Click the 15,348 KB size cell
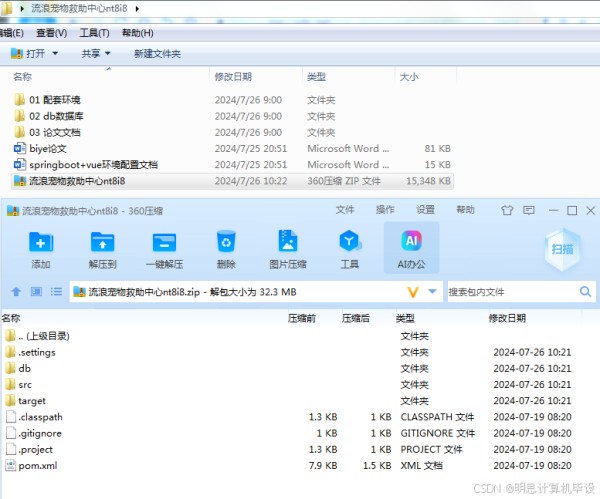Screen dimensions: 600x499 [x=428, y=181]
